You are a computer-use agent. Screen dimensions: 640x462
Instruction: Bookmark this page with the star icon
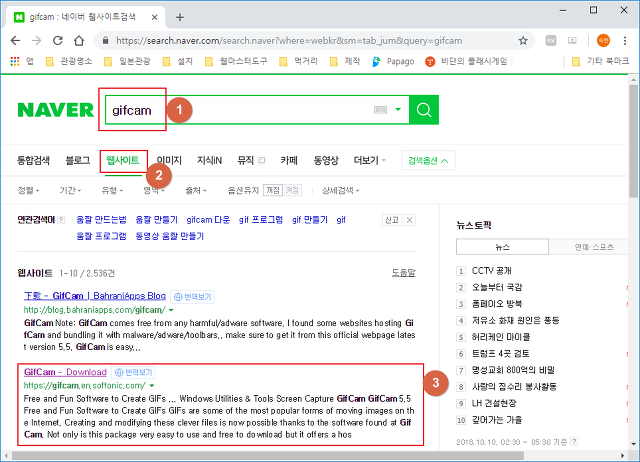523,40
